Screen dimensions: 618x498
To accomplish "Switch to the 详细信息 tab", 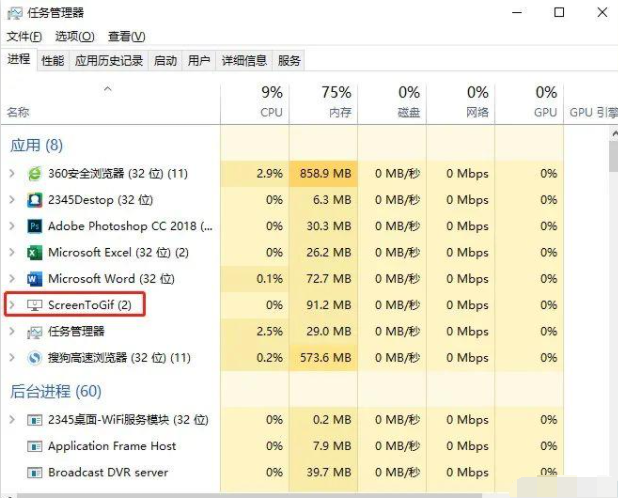I will [243, 61].
